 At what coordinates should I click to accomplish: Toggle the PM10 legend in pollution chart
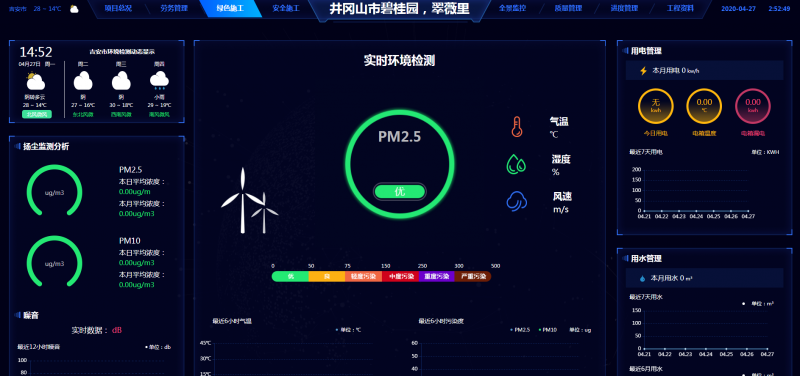[547, 330]
